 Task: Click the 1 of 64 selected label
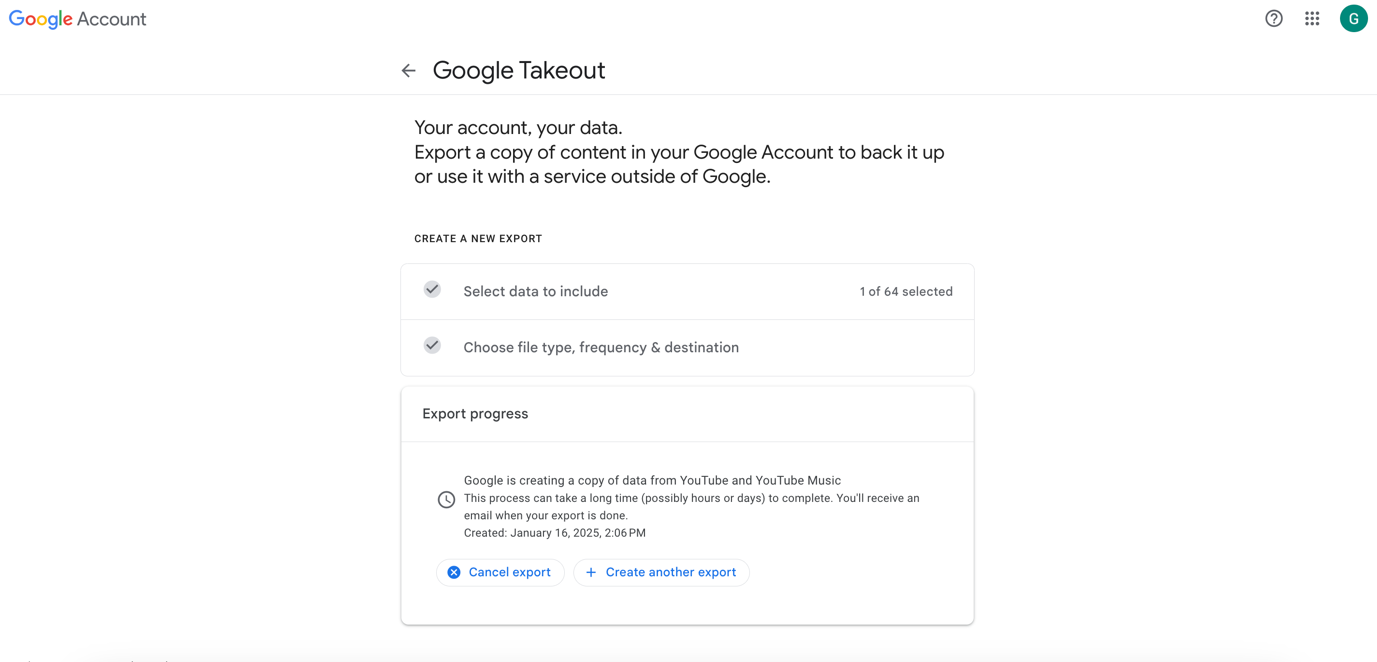(905, 292)
